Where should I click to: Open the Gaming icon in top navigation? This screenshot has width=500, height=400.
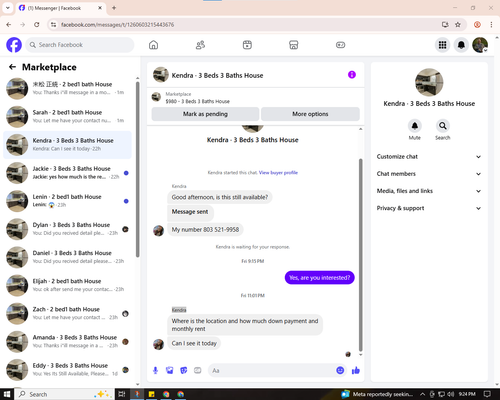coord(340,45)
